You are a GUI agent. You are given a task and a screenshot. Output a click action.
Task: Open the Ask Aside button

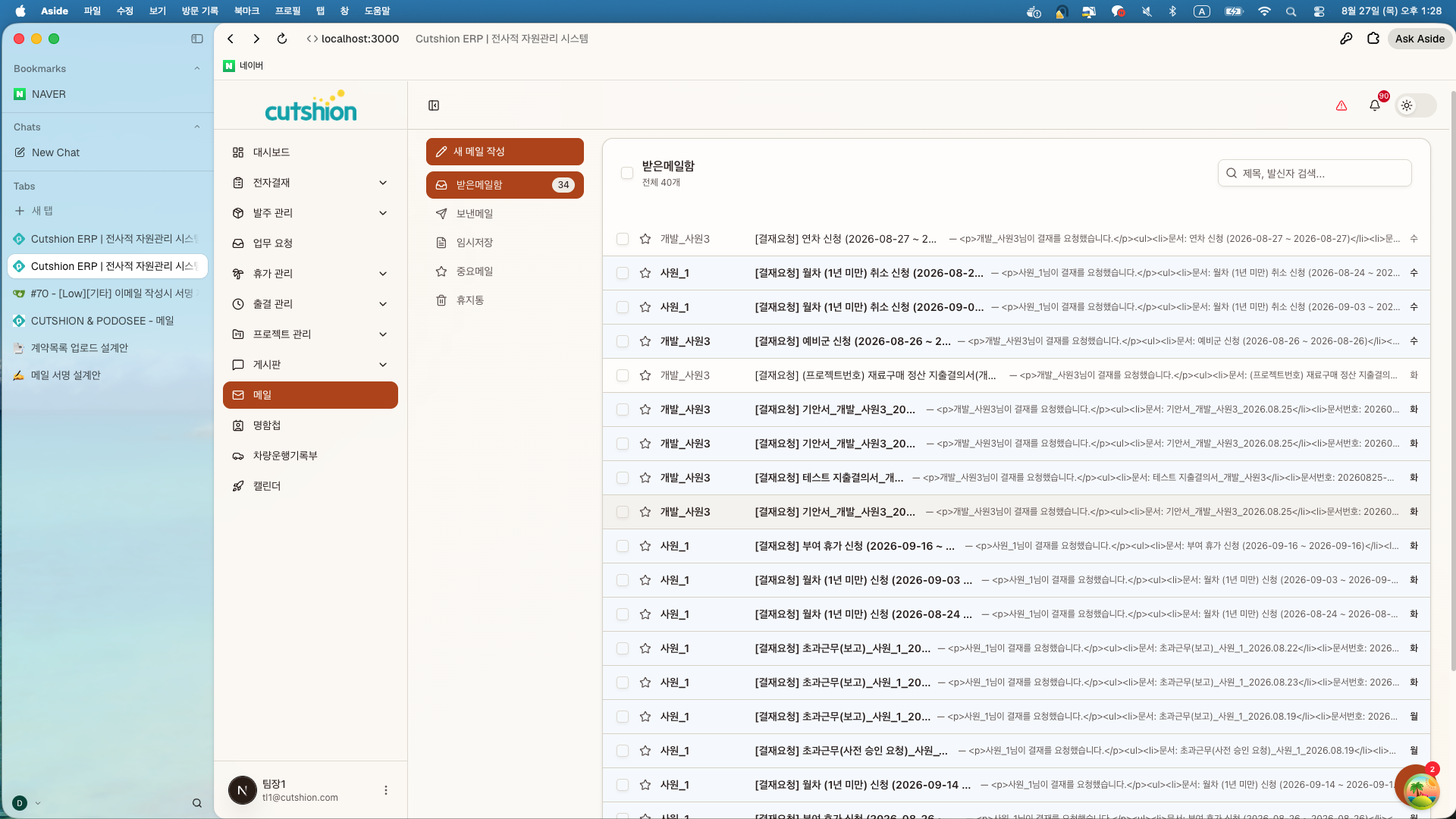pyautogui.click(x=1420, y=39)
